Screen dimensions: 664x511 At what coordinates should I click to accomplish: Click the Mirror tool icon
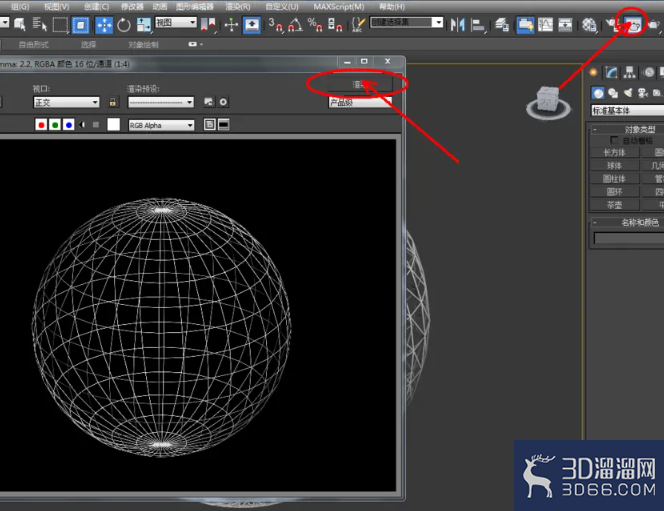[457, 25]
